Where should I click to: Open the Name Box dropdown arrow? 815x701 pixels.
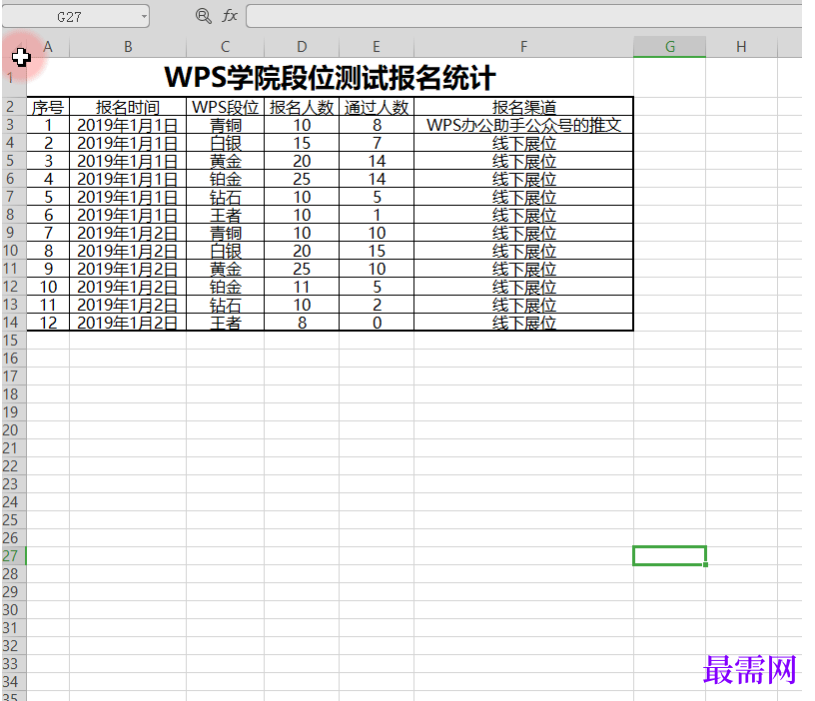pyautogui.click(x=144, y=17)
